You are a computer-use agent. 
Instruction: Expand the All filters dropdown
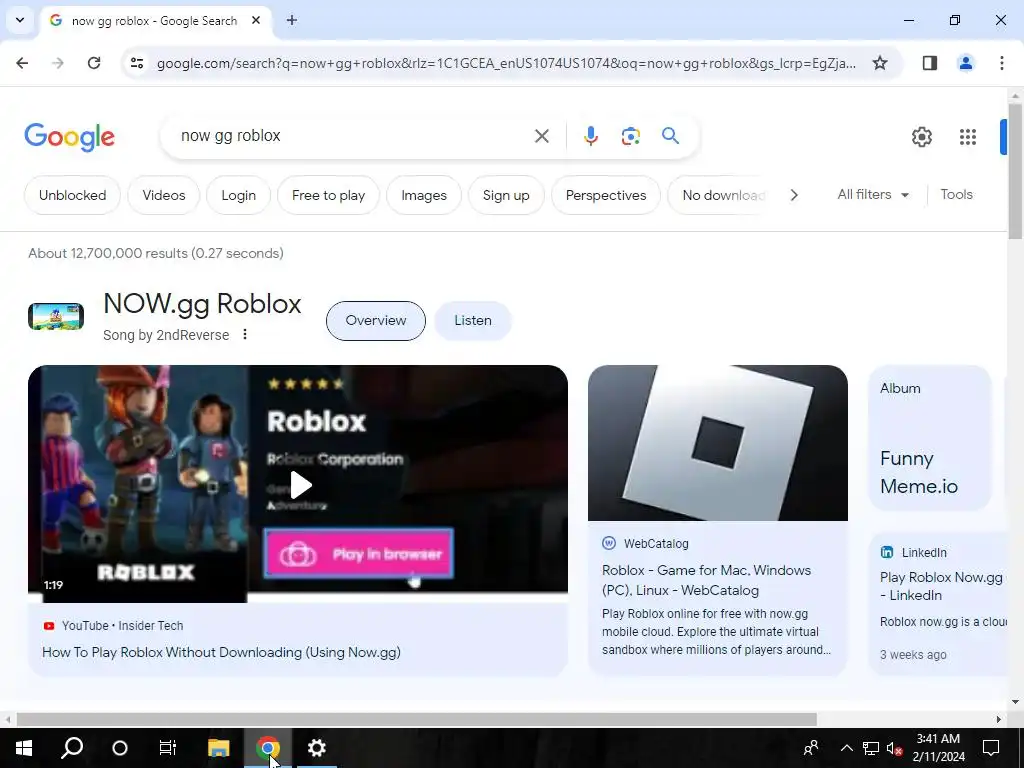(873, 195)
